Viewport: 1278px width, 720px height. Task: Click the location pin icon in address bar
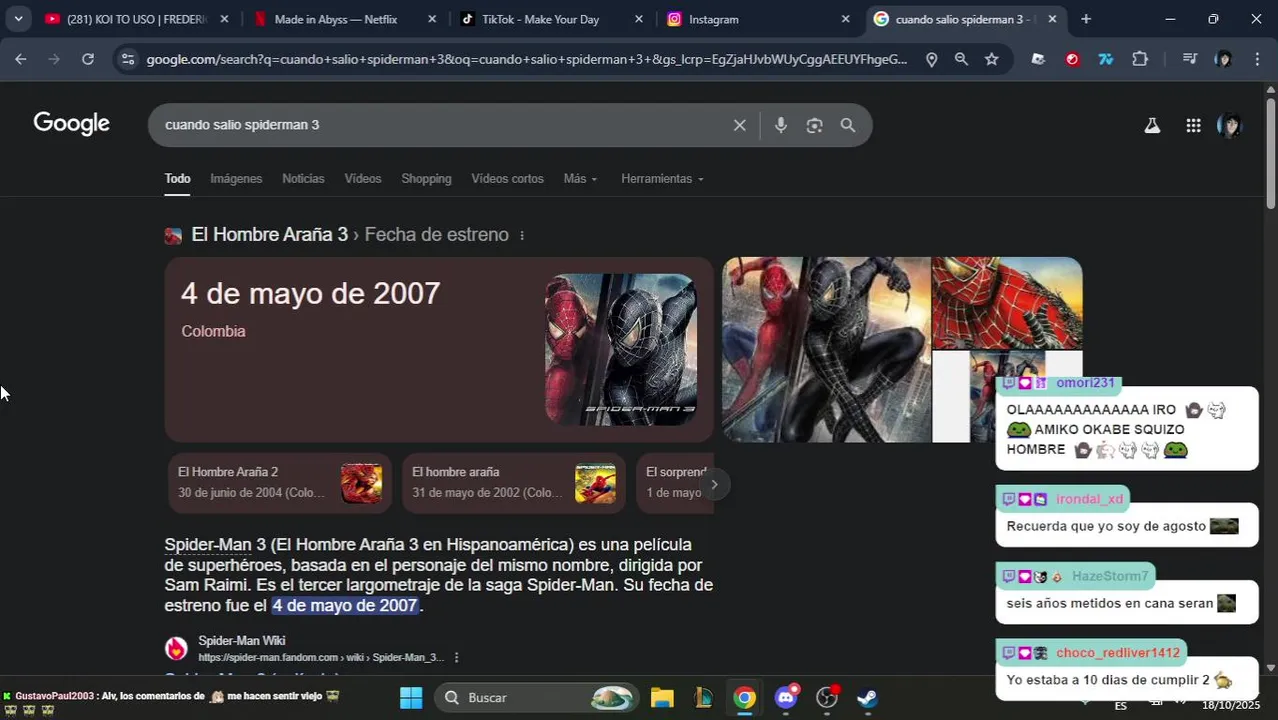(x=931, y=59)
